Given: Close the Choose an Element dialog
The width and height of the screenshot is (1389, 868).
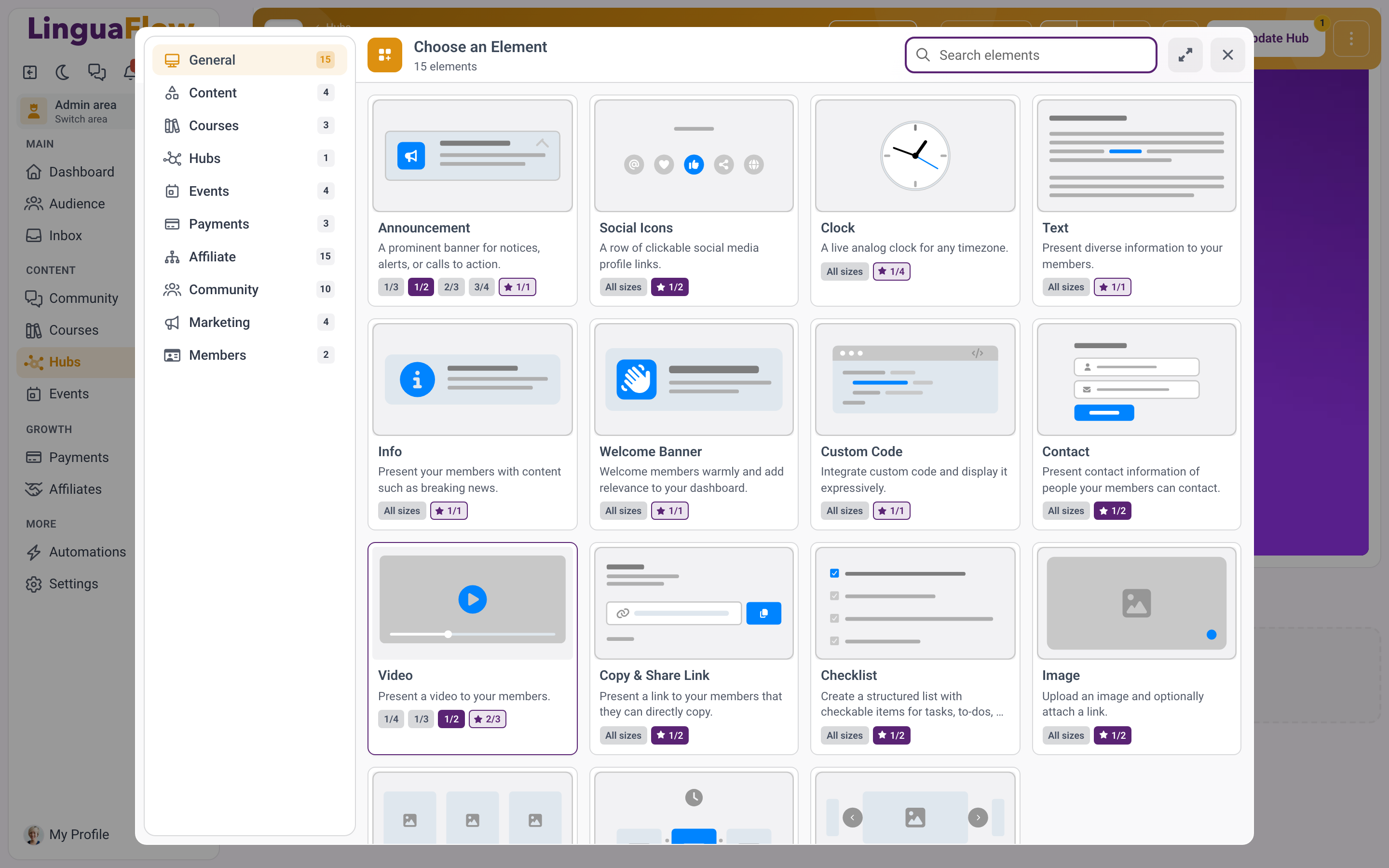Looking at the screenshot, I should pos(1228,55).
